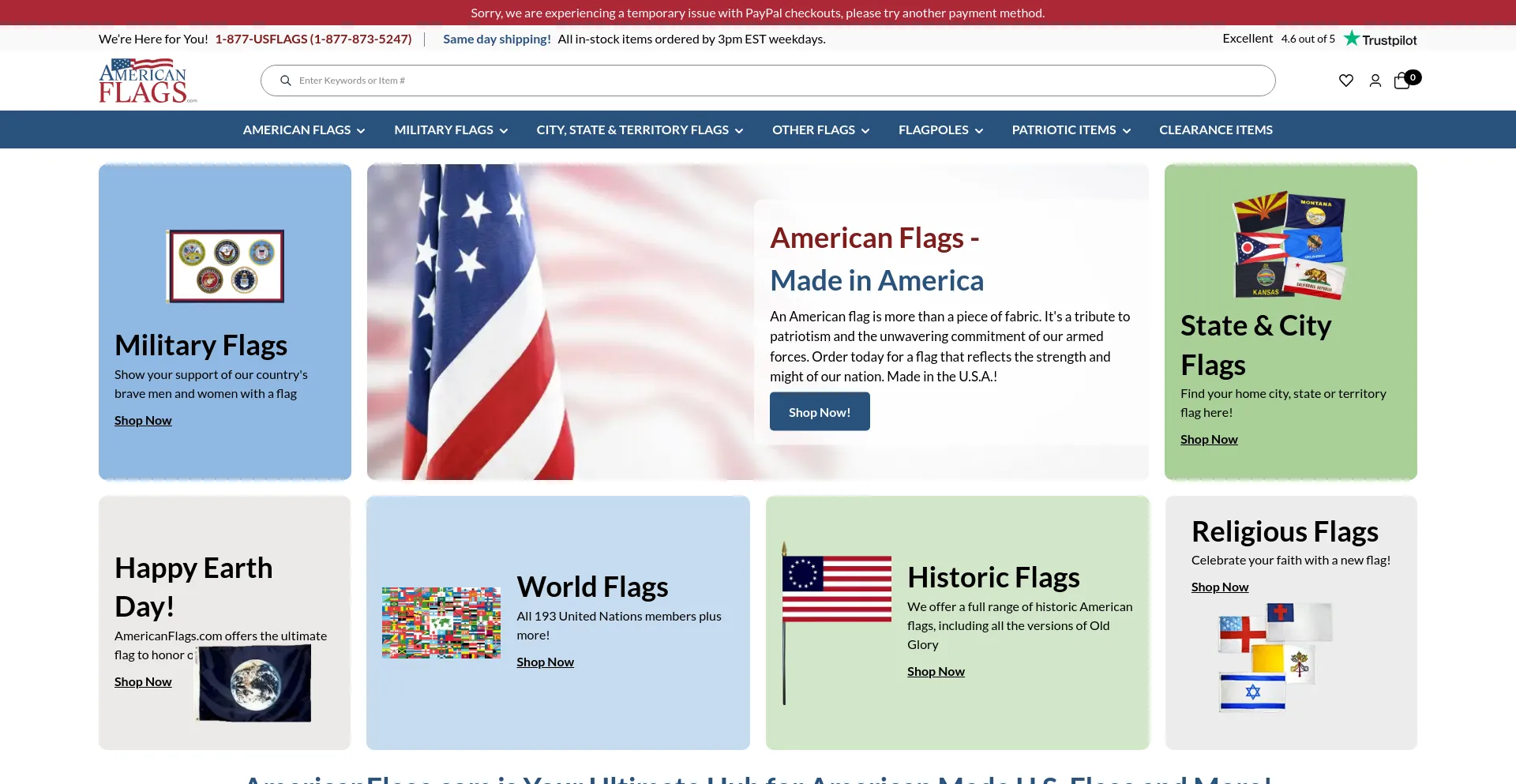1516x784 pixels.
Task: Click the State & City Flags heading
Action: pyautogui.click(x=1255, y=345)
